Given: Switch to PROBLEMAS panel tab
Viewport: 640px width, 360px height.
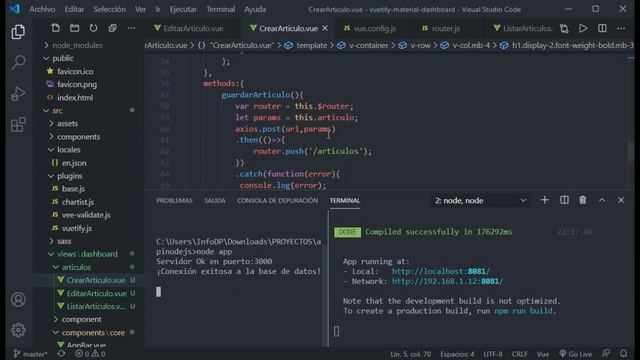Looking at the screenshot, I should [x=174, y=200].
